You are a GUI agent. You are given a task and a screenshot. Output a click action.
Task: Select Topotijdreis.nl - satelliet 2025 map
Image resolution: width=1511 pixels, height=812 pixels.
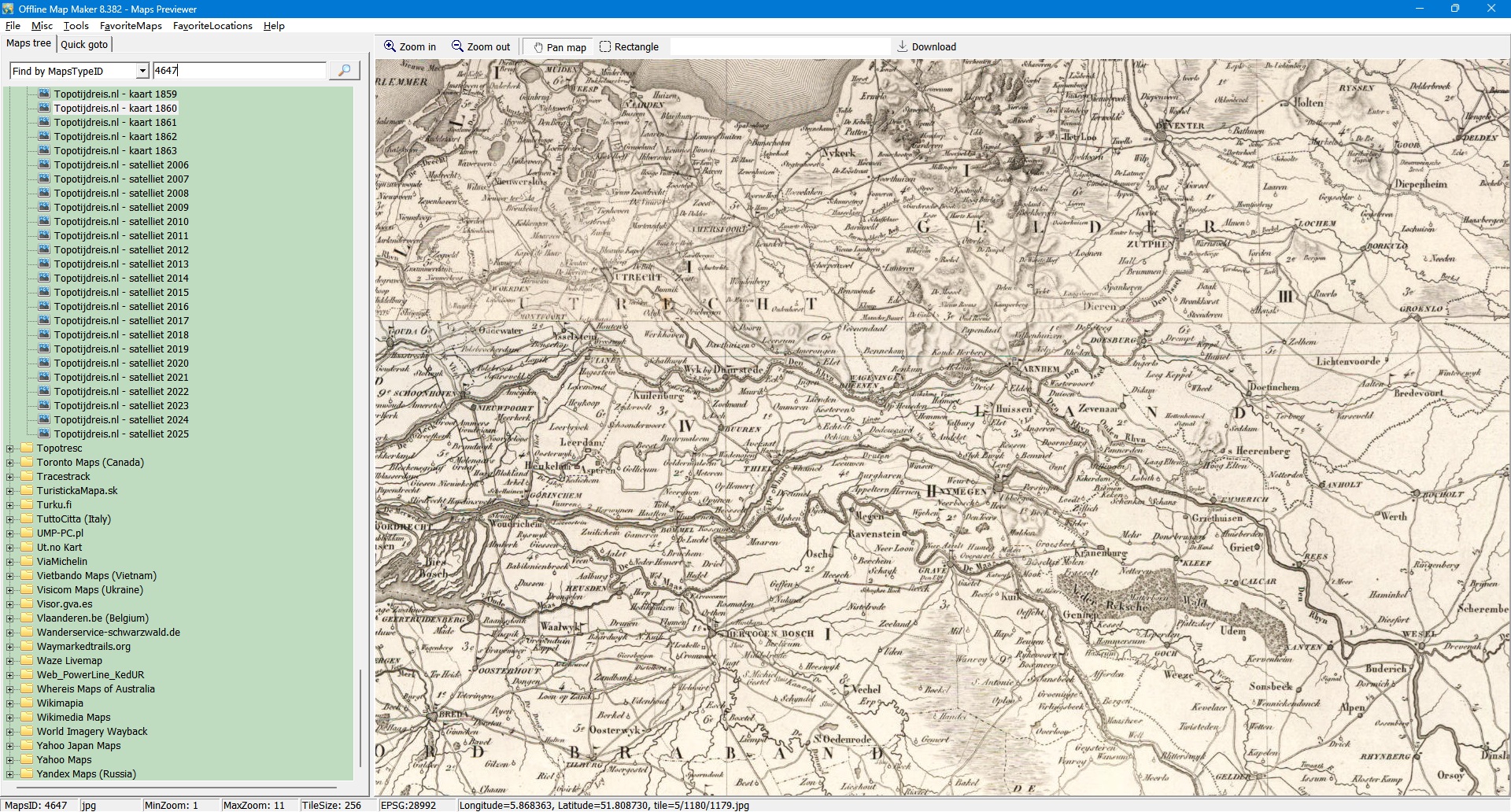pos(121,434)
